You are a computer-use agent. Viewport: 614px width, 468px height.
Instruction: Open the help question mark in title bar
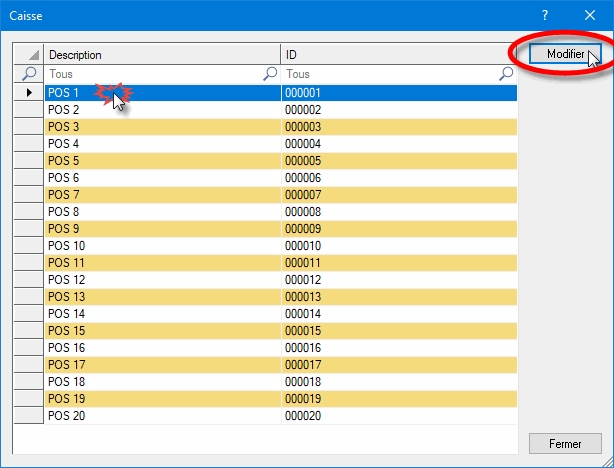[545, 16]
